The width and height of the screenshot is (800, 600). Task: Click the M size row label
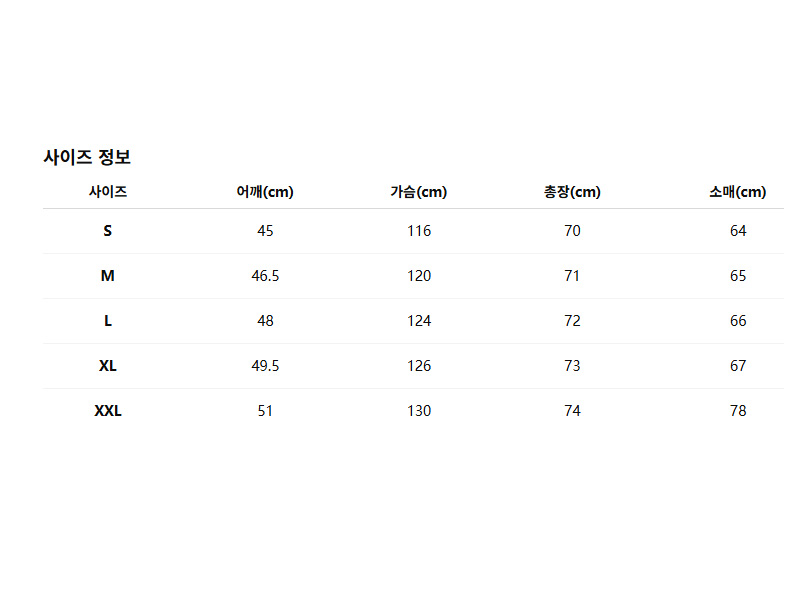(x=108, y=276)
